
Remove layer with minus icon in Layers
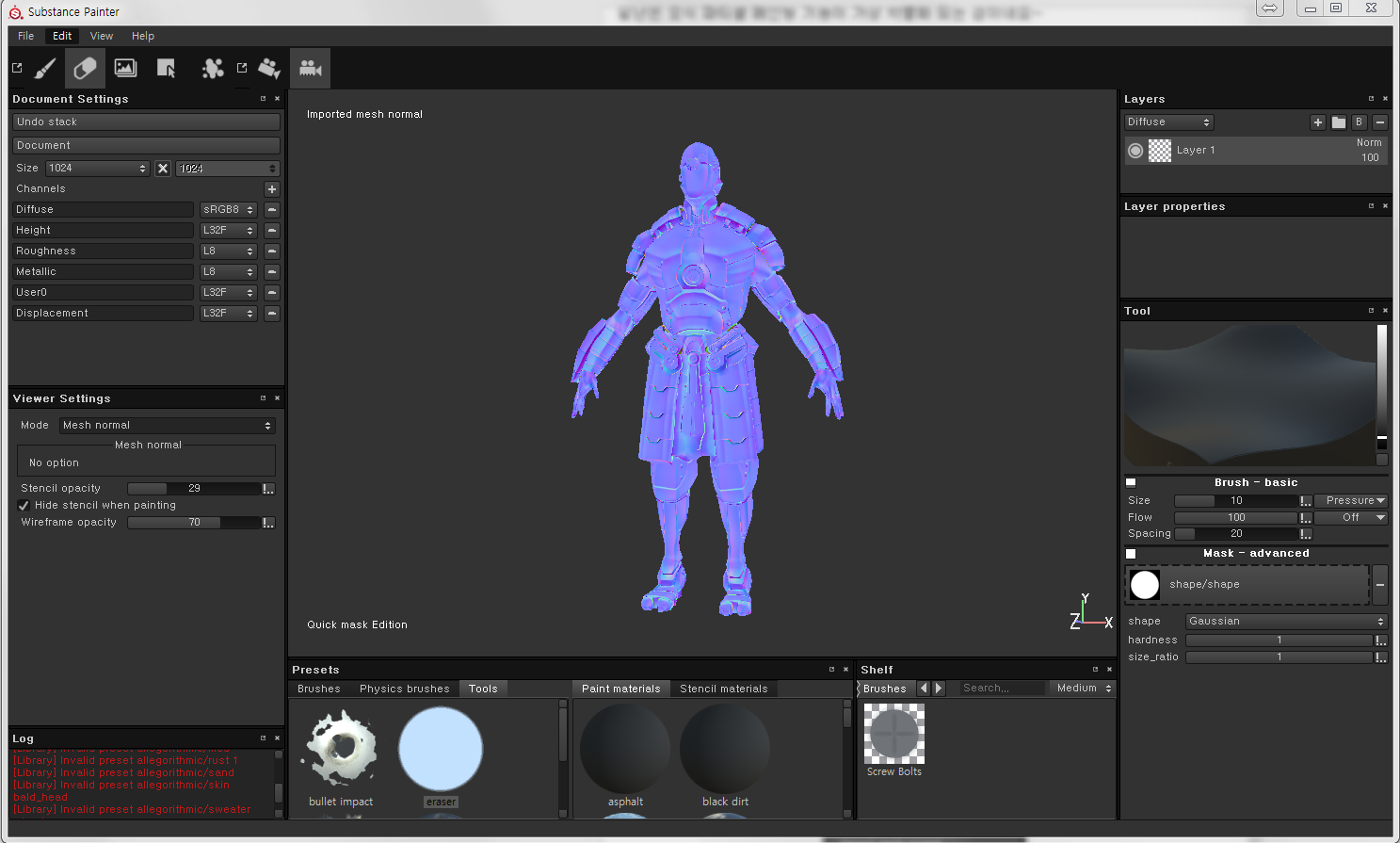[1380, 122]
